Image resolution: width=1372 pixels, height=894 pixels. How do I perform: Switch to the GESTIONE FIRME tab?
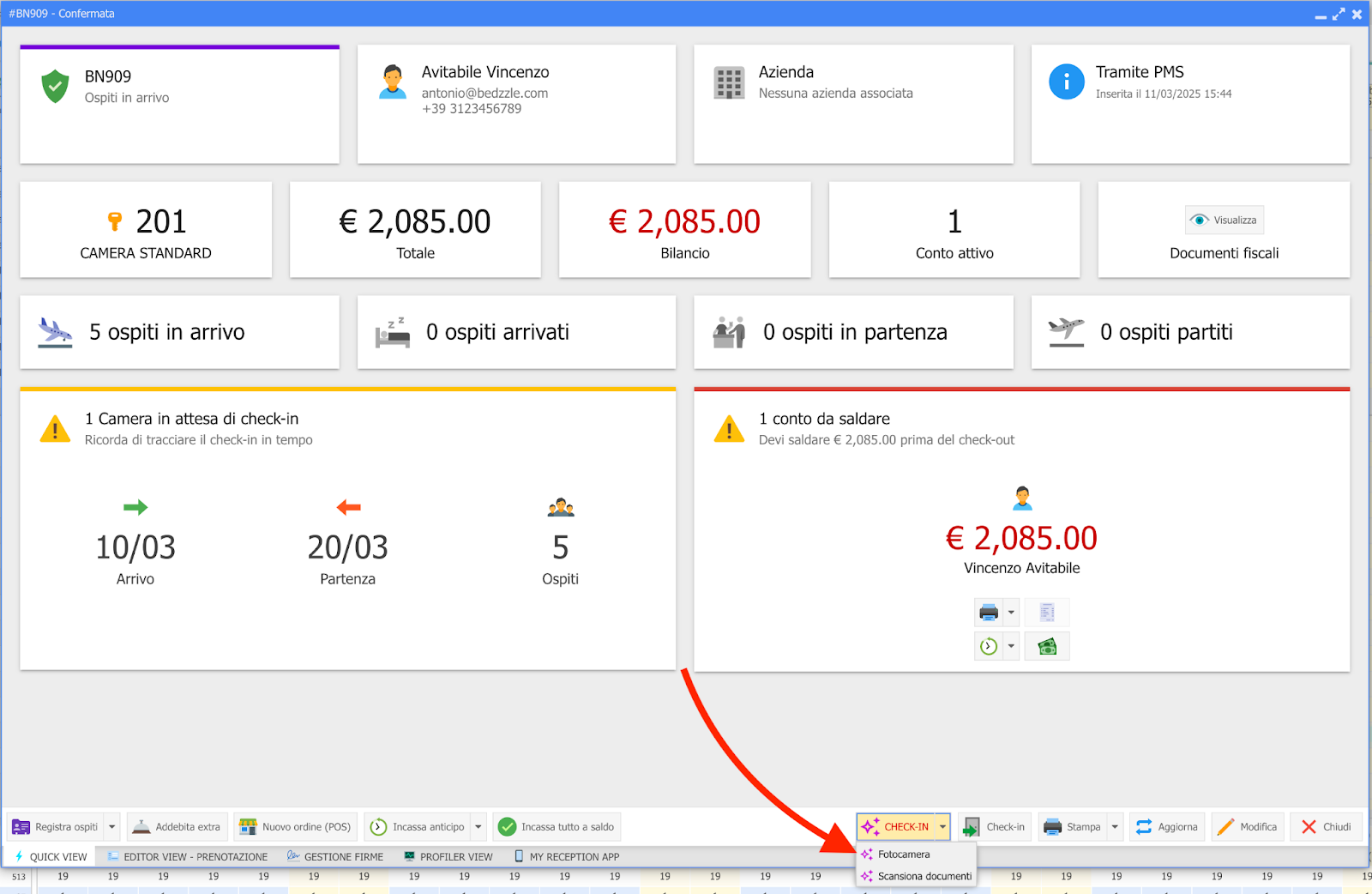(x=335, y=856)
